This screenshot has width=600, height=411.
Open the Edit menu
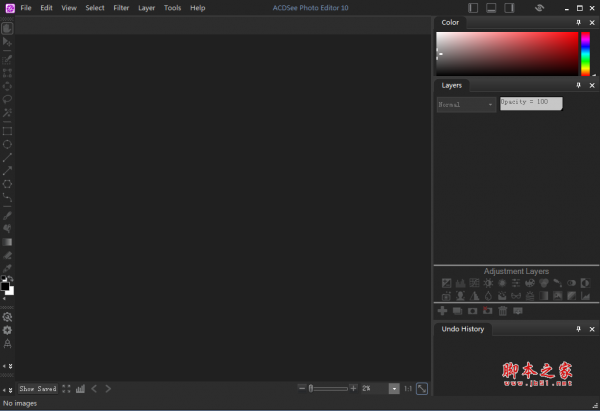pos(46,8)
